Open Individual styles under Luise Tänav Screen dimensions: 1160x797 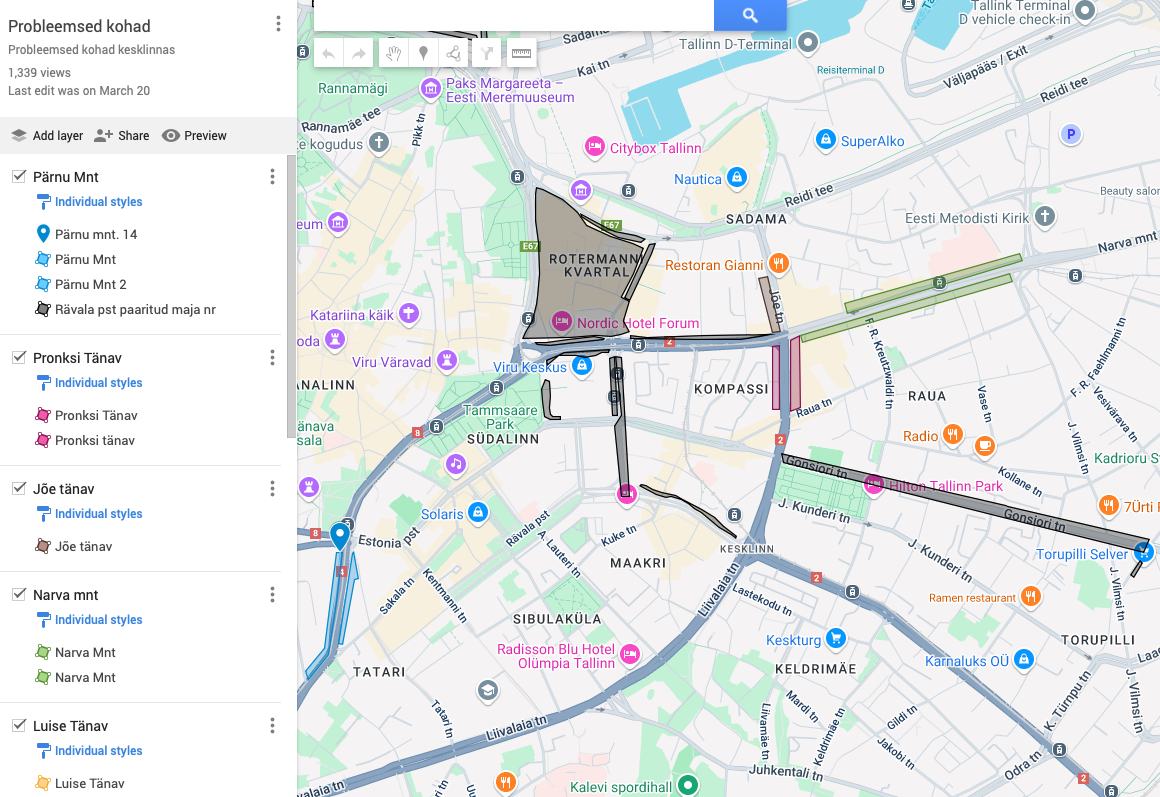coord(90,750)
